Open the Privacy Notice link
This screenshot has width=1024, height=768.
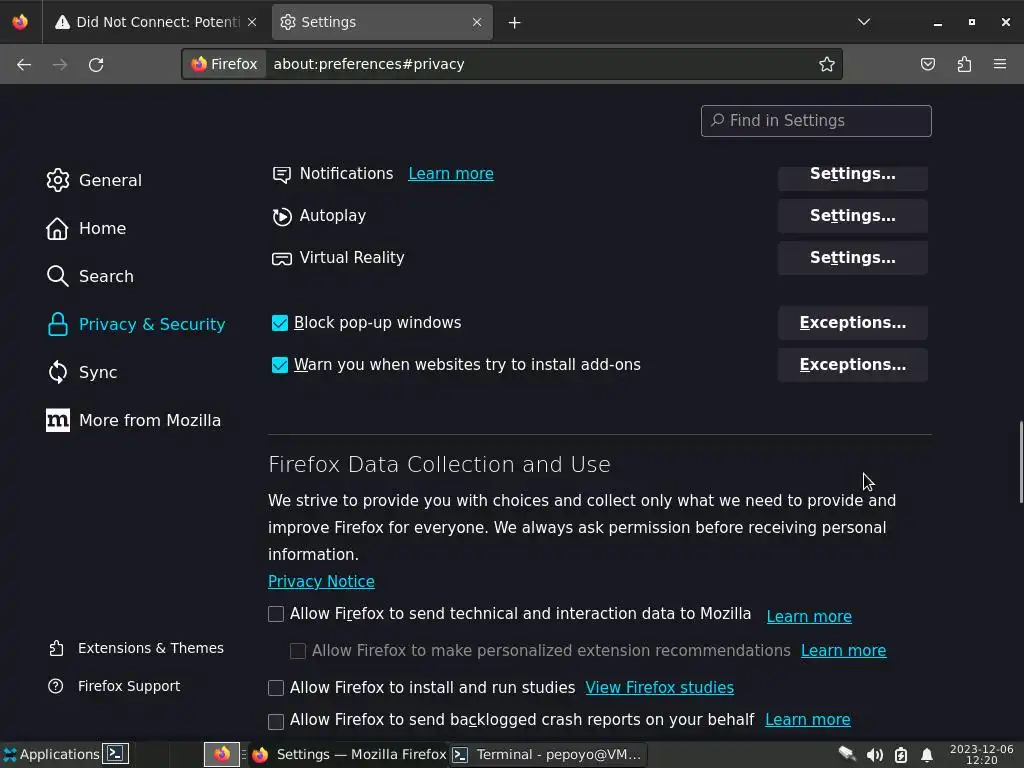tap(321, 581)
